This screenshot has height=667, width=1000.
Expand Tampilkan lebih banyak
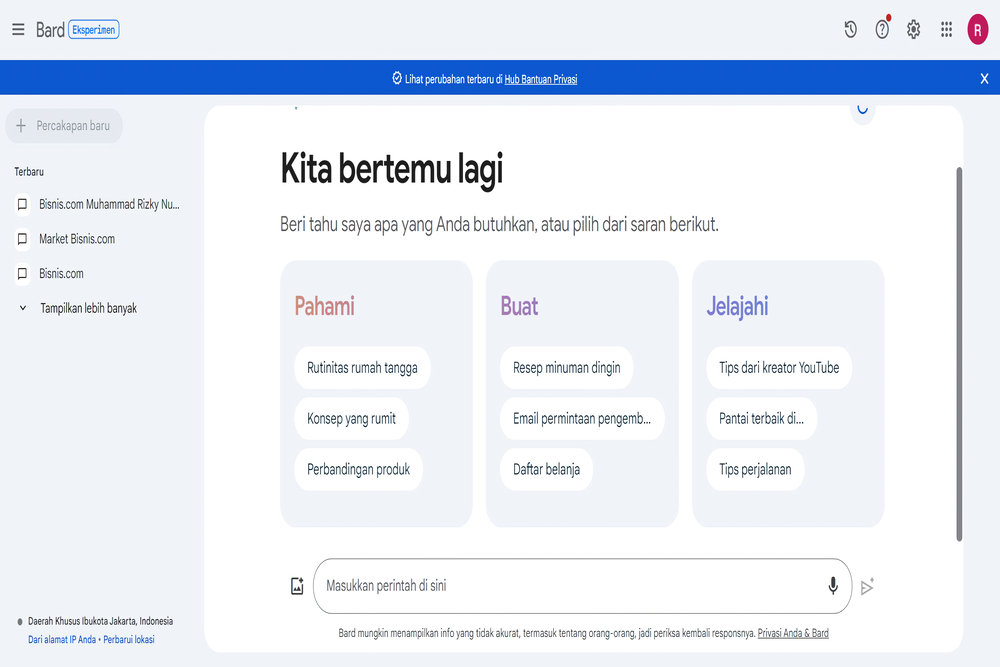click(78, 308)
